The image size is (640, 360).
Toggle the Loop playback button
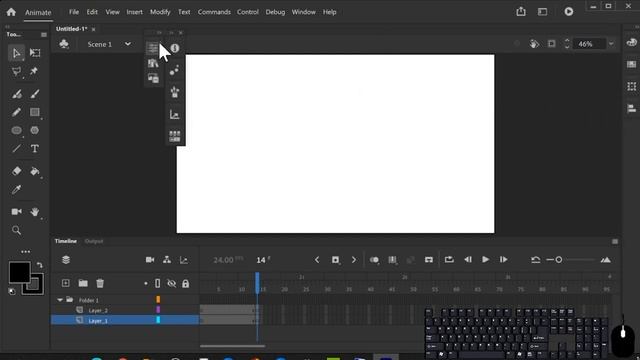(x=449, y=260)
